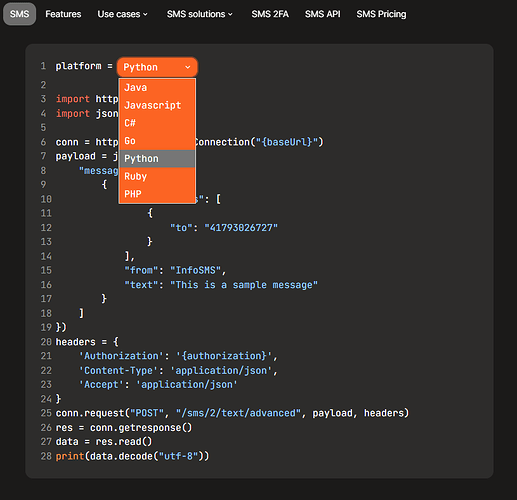Click the "/sms/2/text/advanced" code string
517x500 pixels.
click(238, 413)
